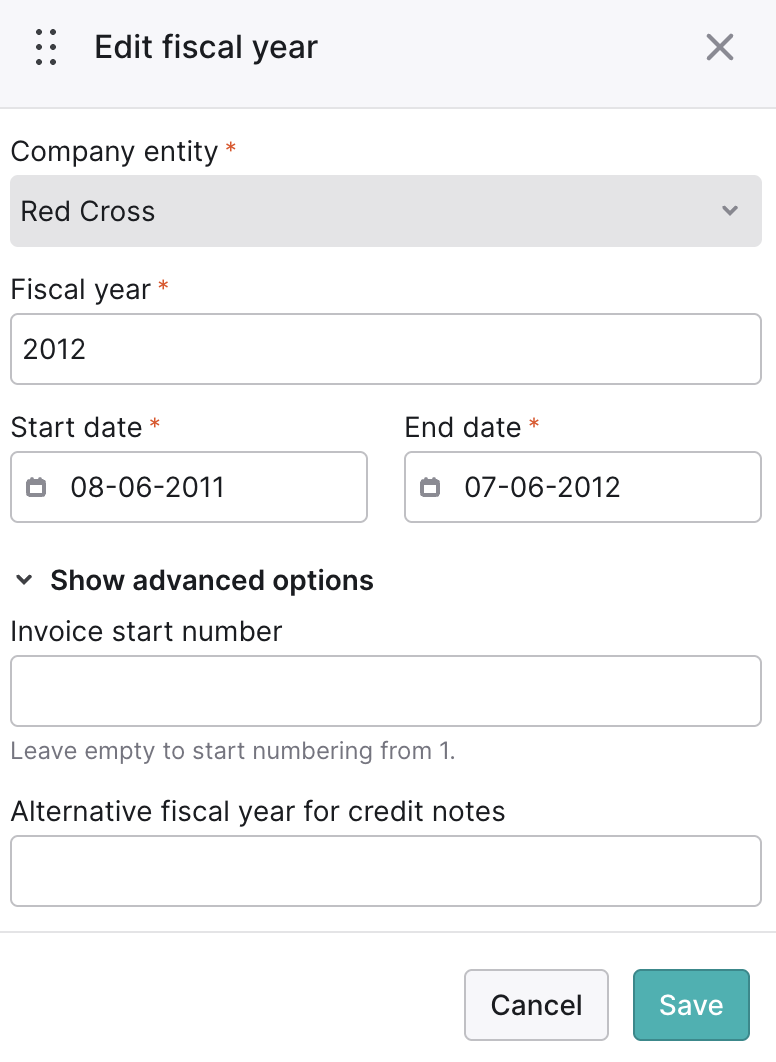Save the fiscal year changes

(691, 1005)
